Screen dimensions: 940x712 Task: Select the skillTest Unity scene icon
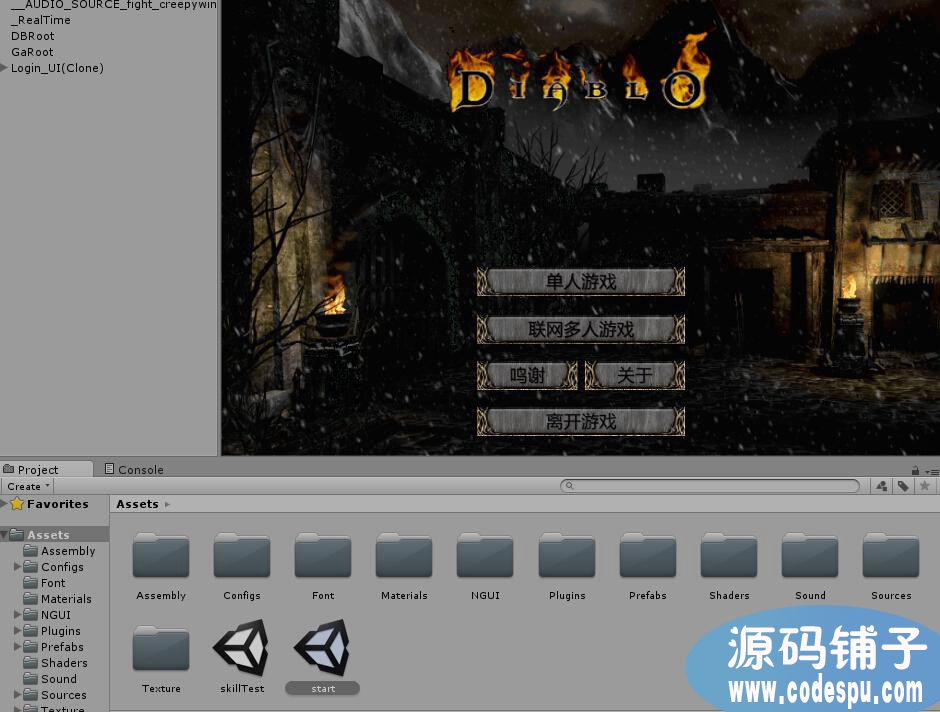tap(242, 648)
